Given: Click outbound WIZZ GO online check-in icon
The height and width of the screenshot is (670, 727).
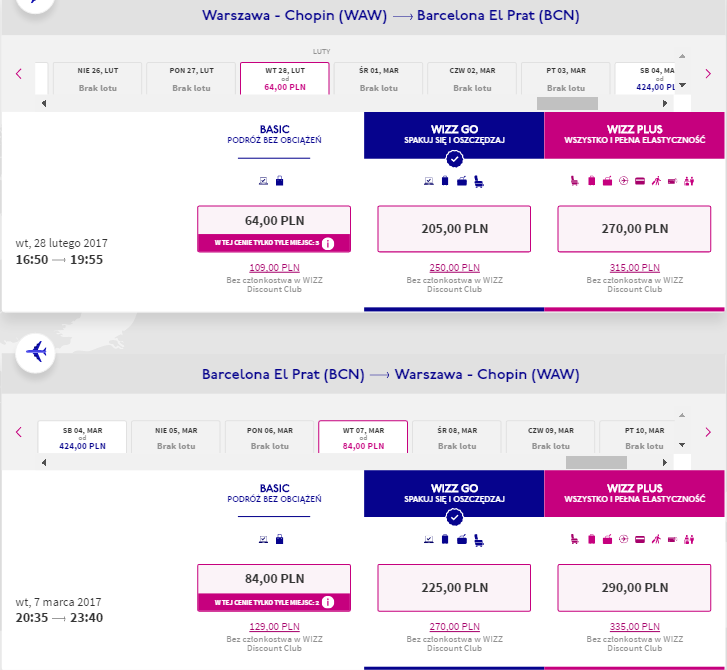Looking at the screenshot, I should [x=429, y=181].
